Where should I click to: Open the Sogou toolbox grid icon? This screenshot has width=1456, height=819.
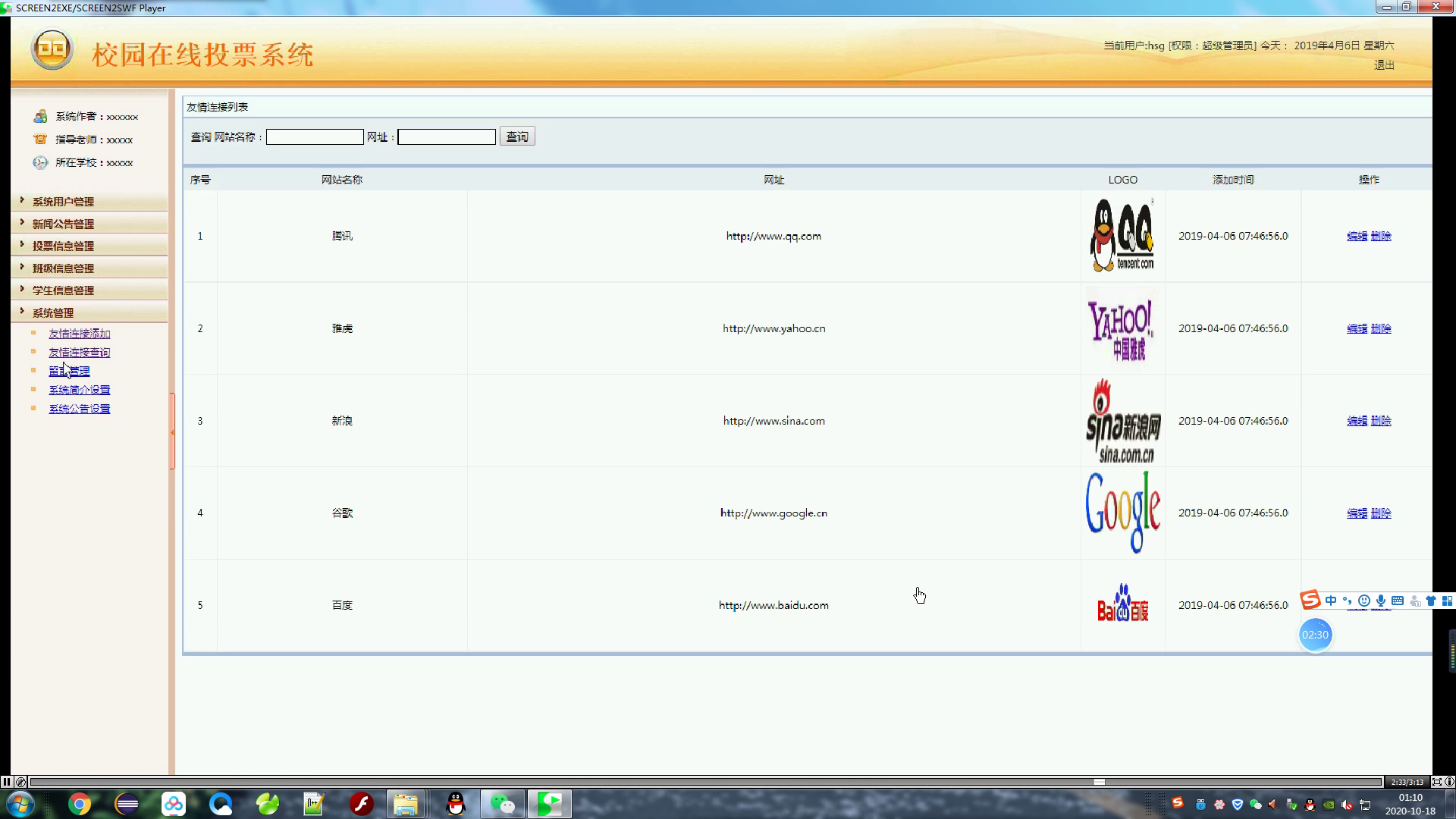1447,601
